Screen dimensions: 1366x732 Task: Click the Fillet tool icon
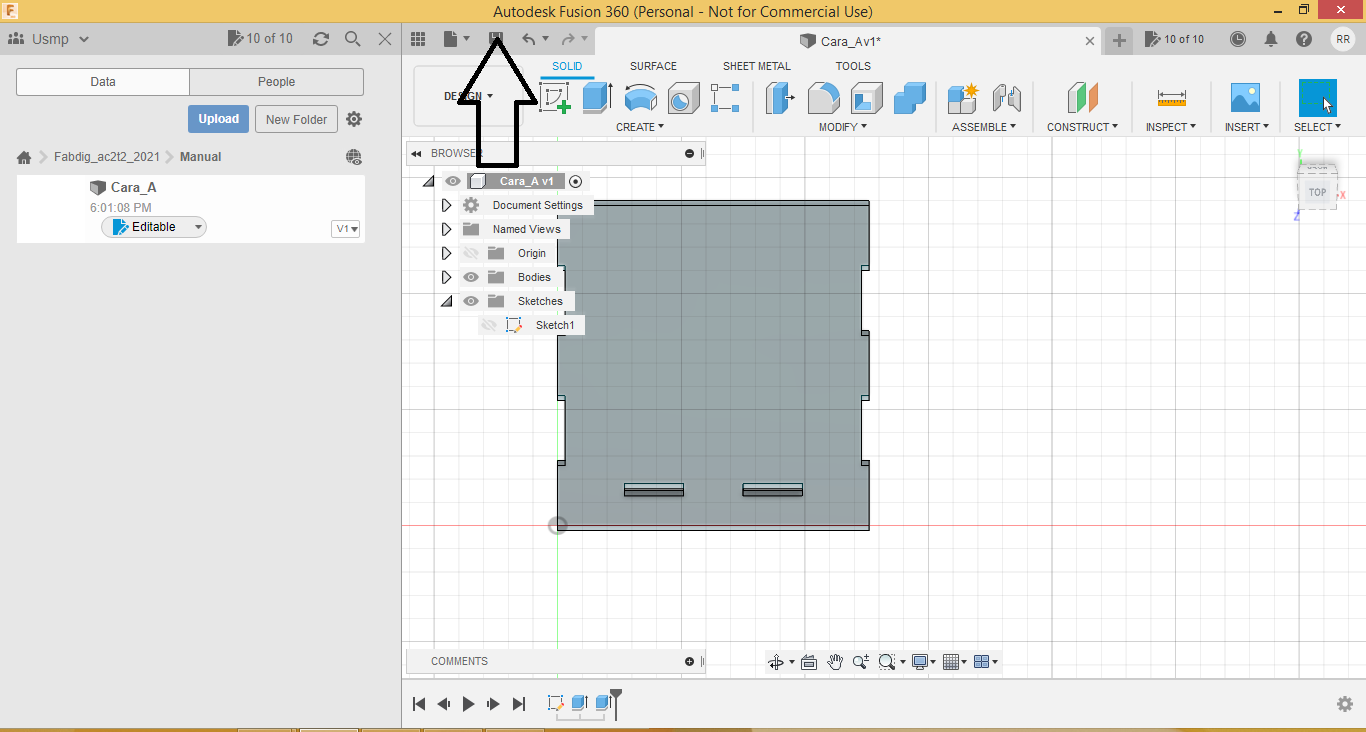(823, 98)
